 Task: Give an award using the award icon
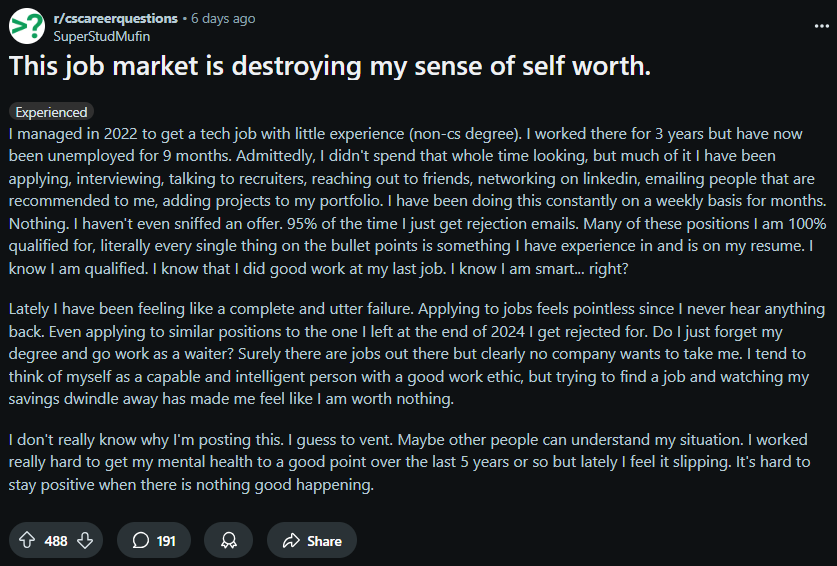coord(228,540)
